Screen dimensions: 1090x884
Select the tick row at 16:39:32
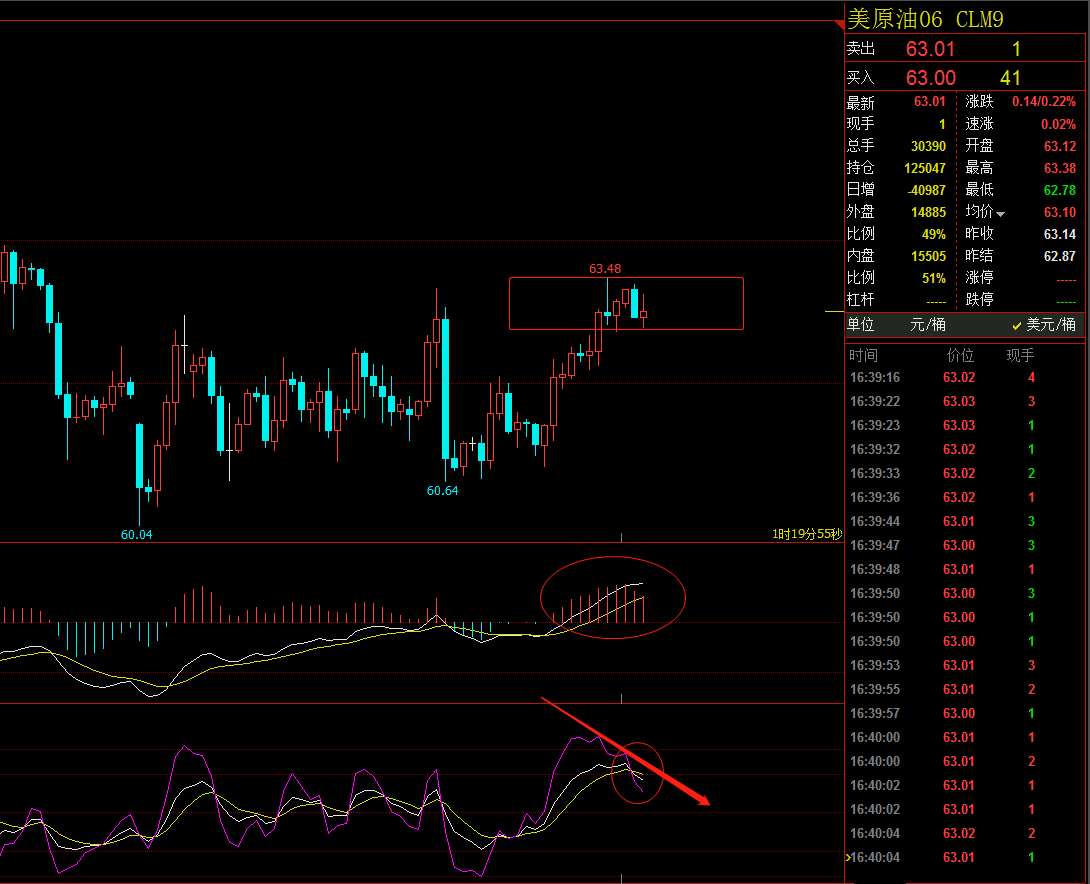point(964,449)
